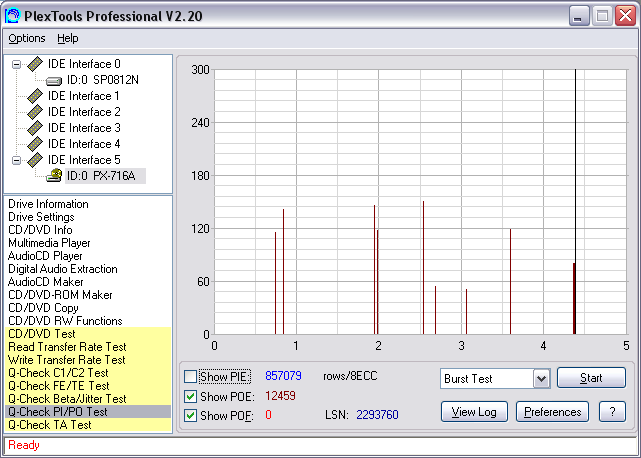641x458 pixels.
Task: Click the IDE Interface 1 chip icon
Action: tap(35, 96)
